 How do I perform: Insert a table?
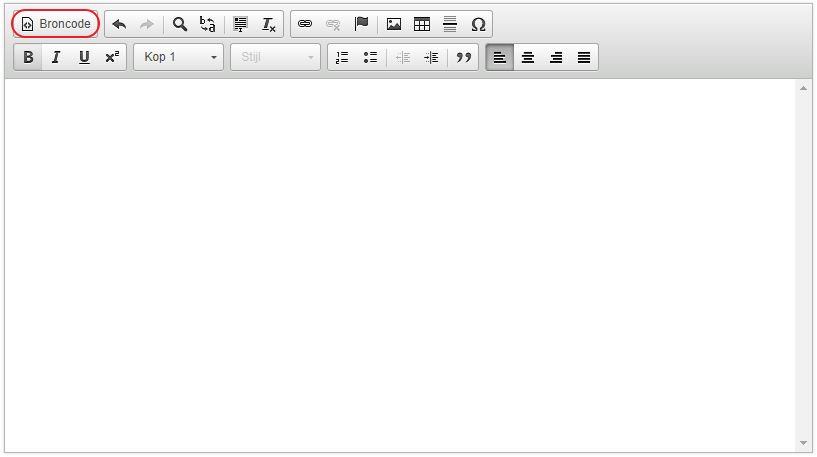[422, 24]
